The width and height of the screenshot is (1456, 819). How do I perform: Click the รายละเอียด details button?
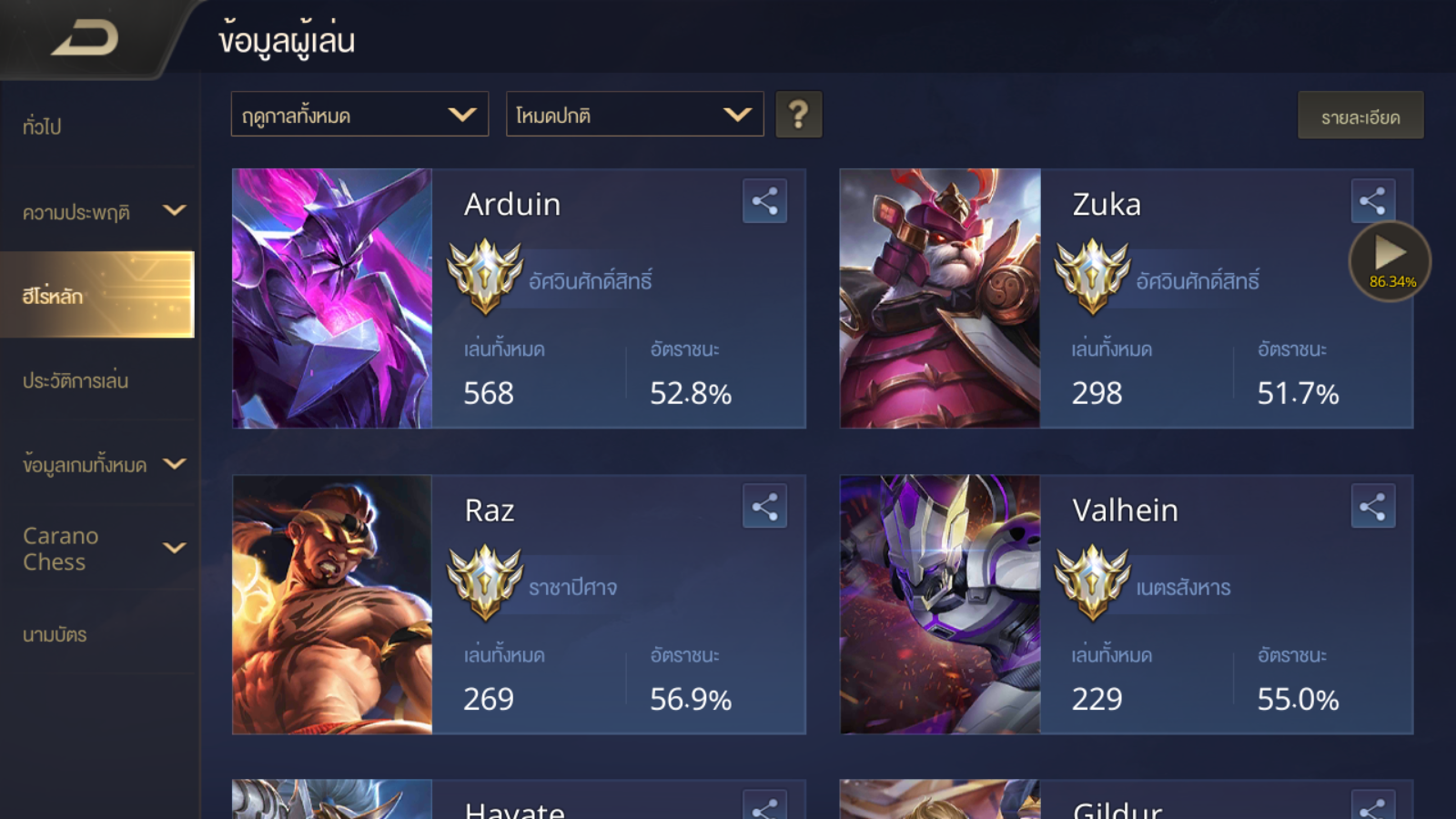[1360, 116]
